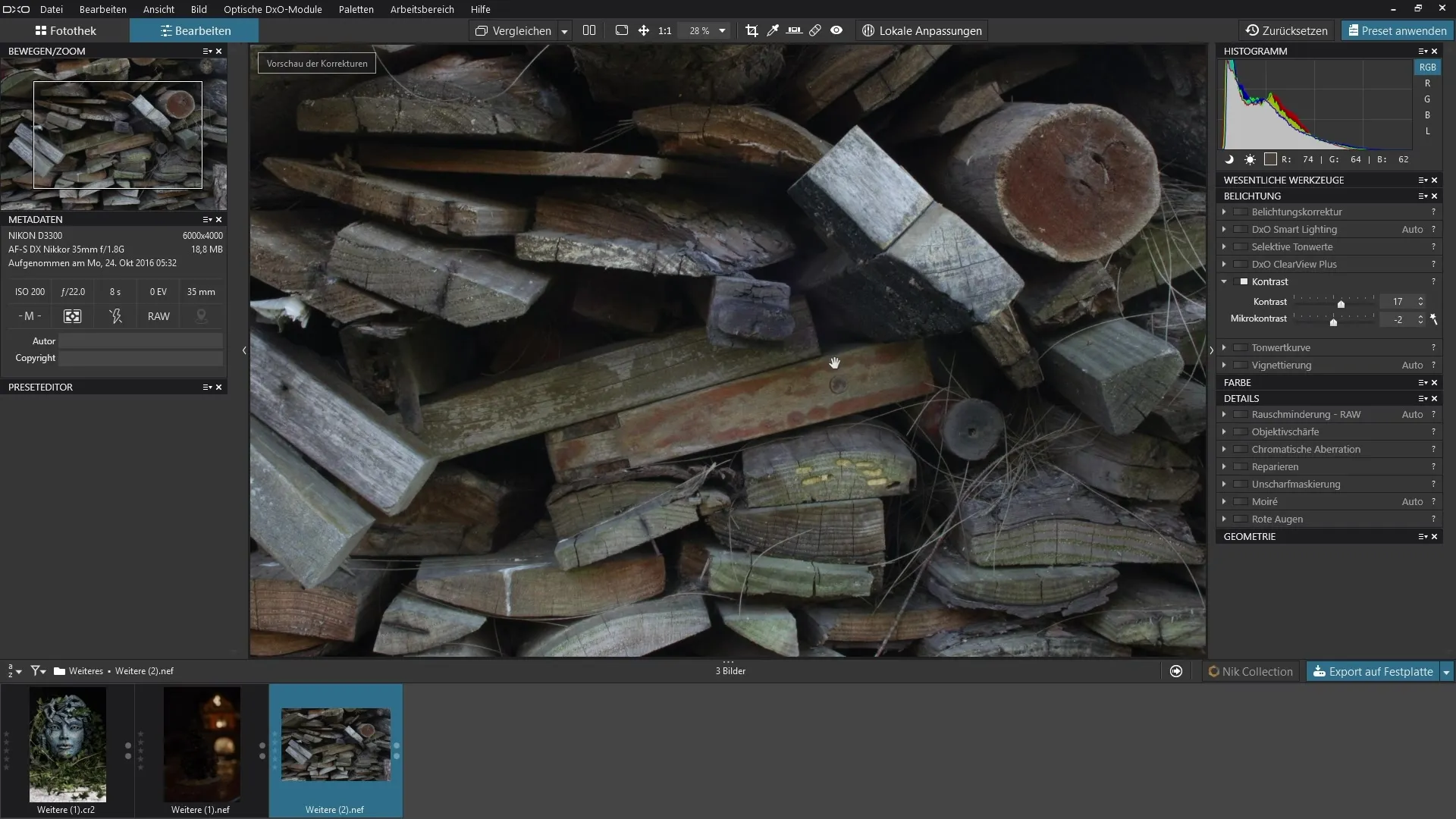Show highlight clipping sun icon in histogram
The width and height of the screenshot is (1456, 819).
(x=1250, y=159)
